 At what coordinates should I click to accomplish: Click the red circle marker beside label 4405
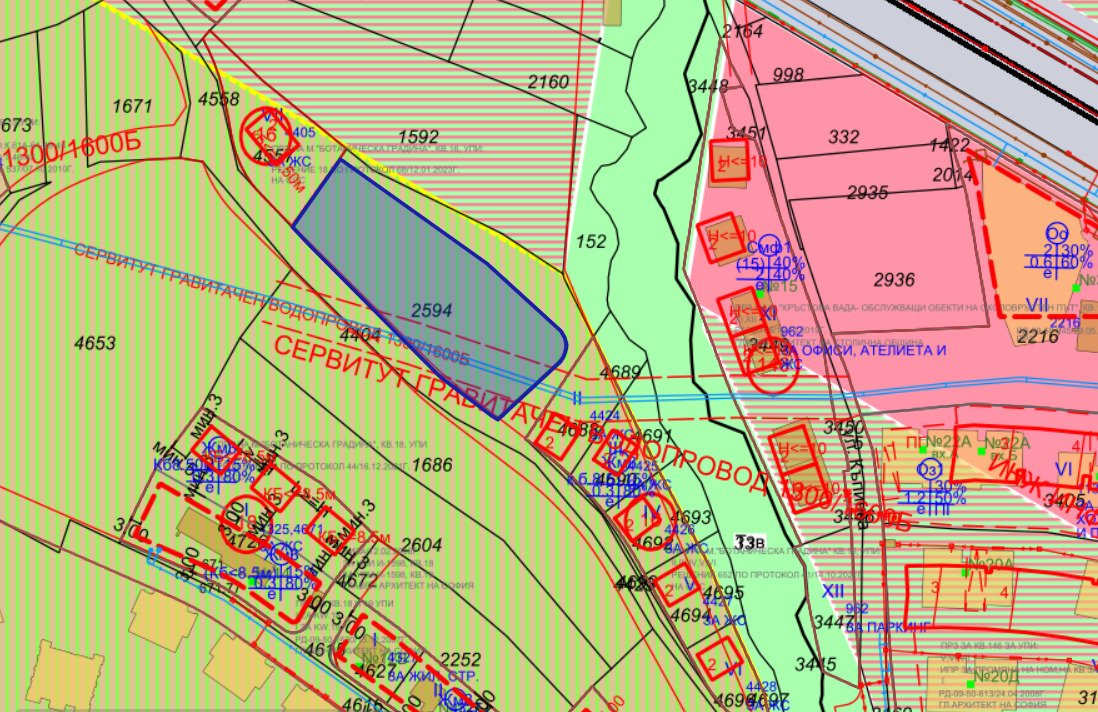(x=264, y=133)
